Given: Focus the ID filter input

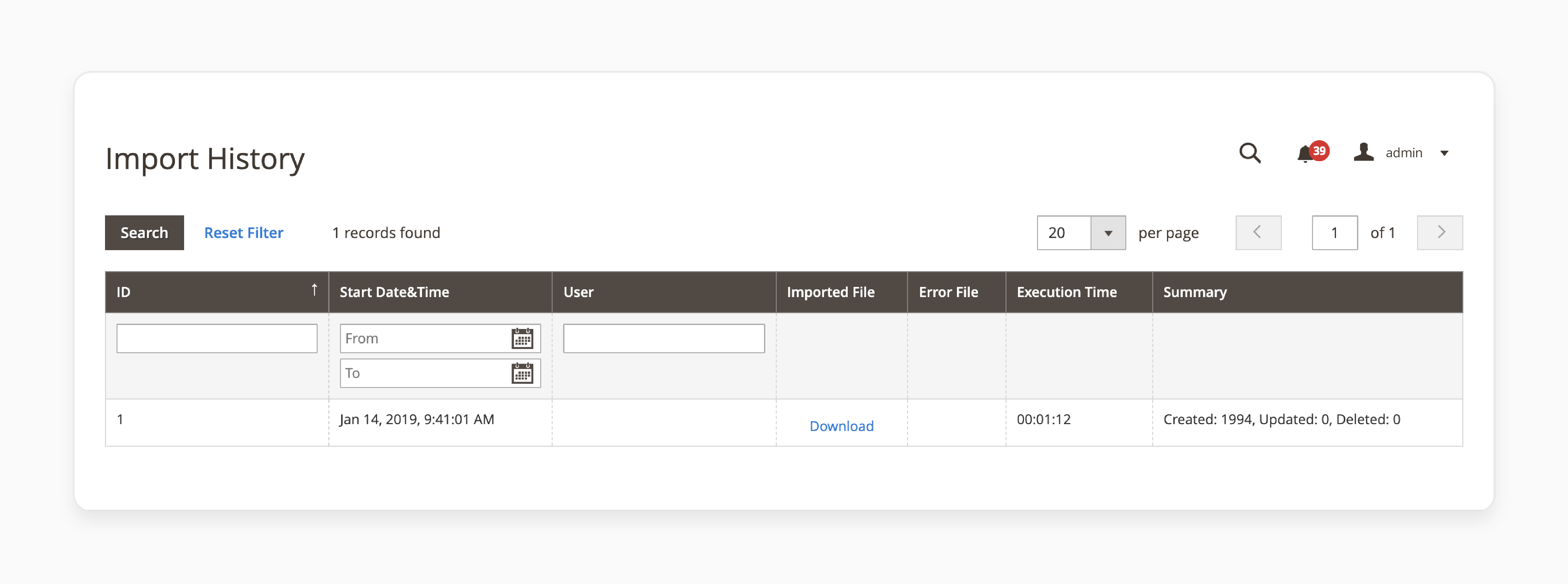Looking at the screenshot, I should [x=217, y=338].
